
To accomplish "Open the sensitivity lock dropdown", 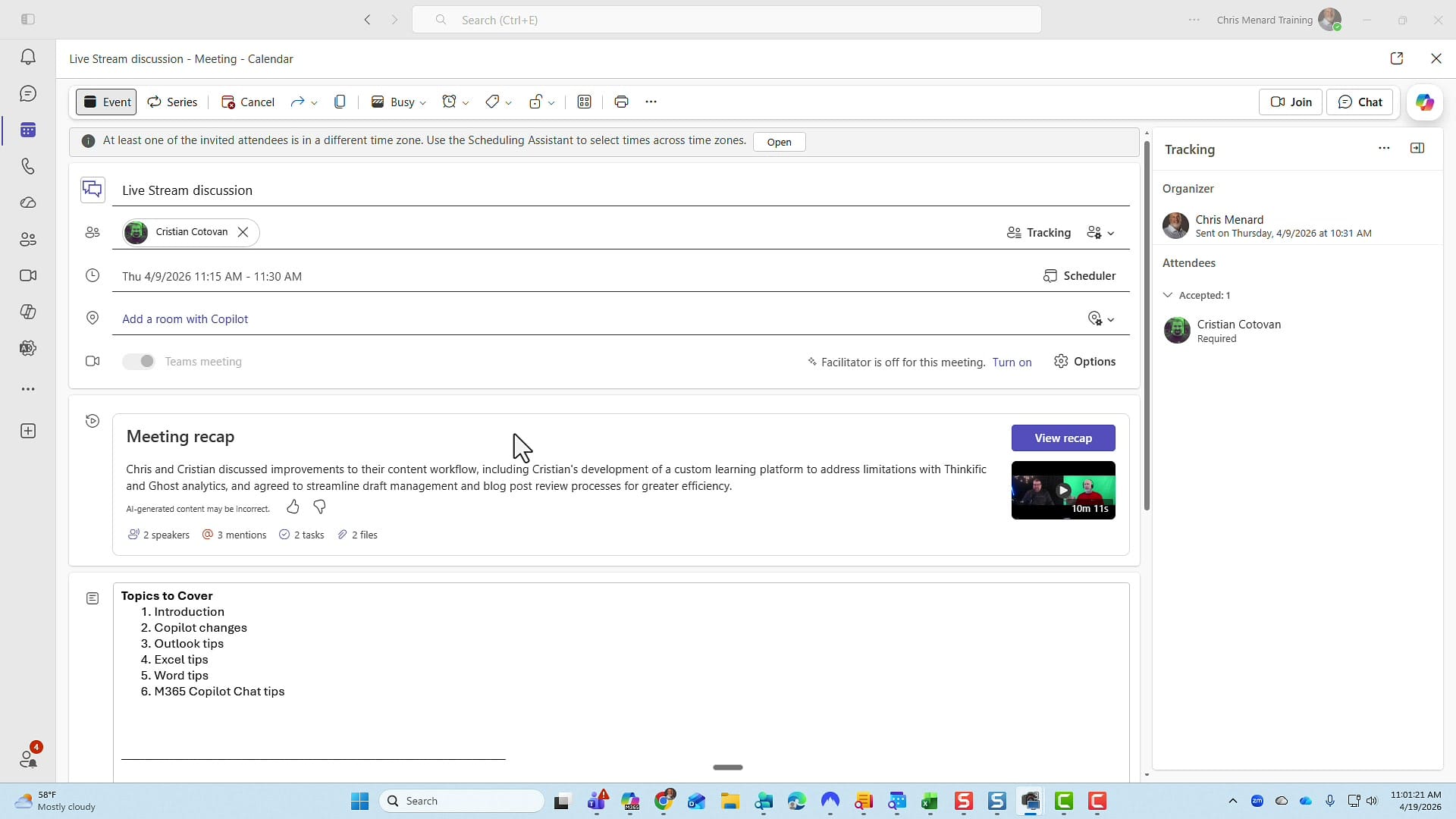I will (541, 102).
